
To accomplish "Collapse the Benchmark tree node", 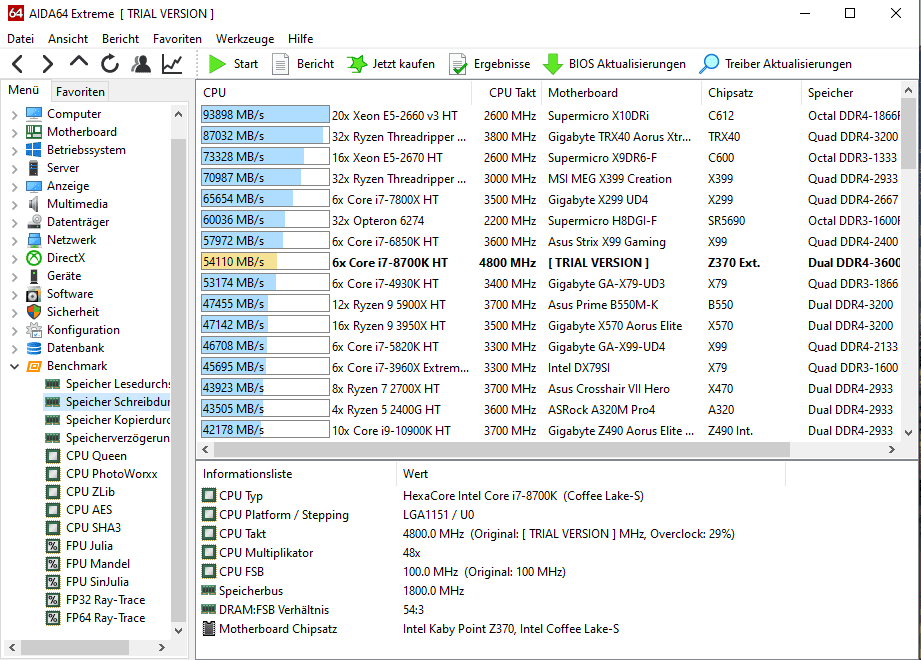I will tap(15, 366).
